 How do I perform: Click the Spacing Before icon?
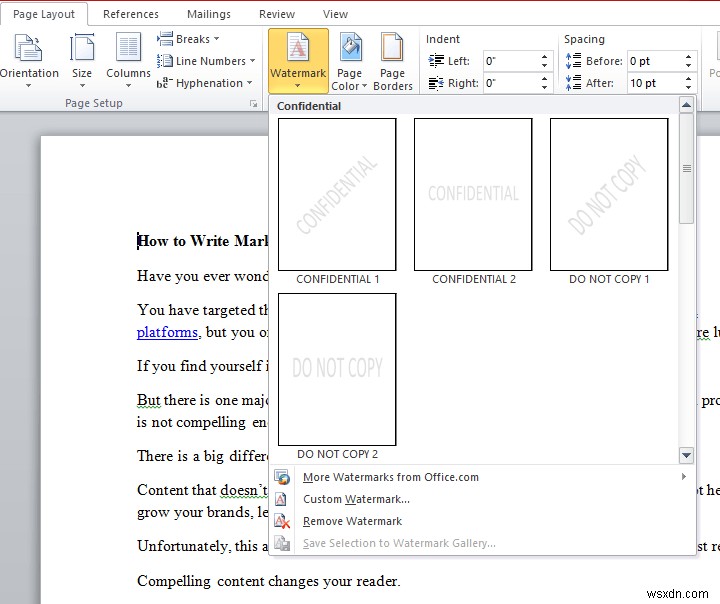573,61
